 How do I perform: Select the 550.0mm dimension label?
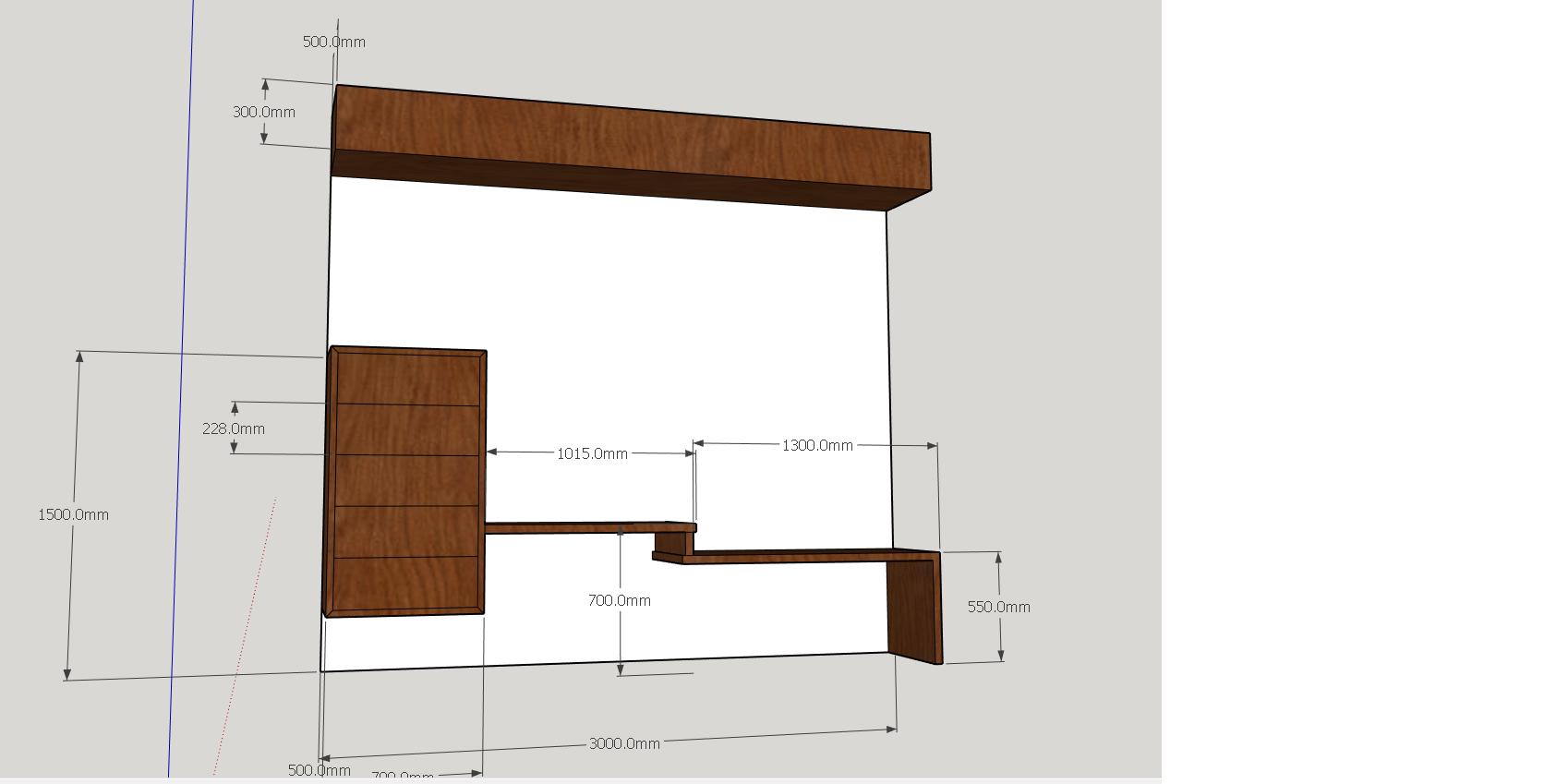tap(999, 607)
